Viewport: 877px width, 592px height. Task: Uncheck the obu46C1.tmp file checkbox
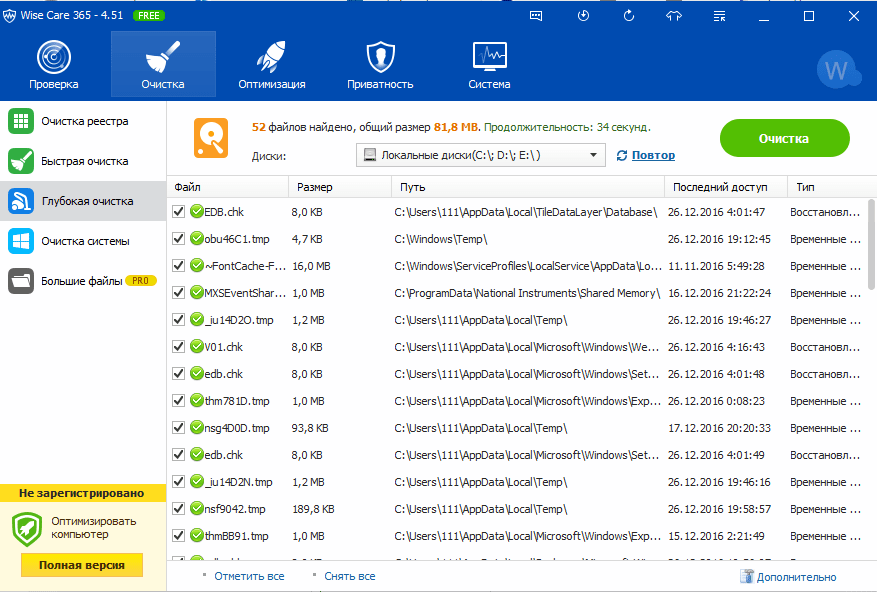click(178, 239)
